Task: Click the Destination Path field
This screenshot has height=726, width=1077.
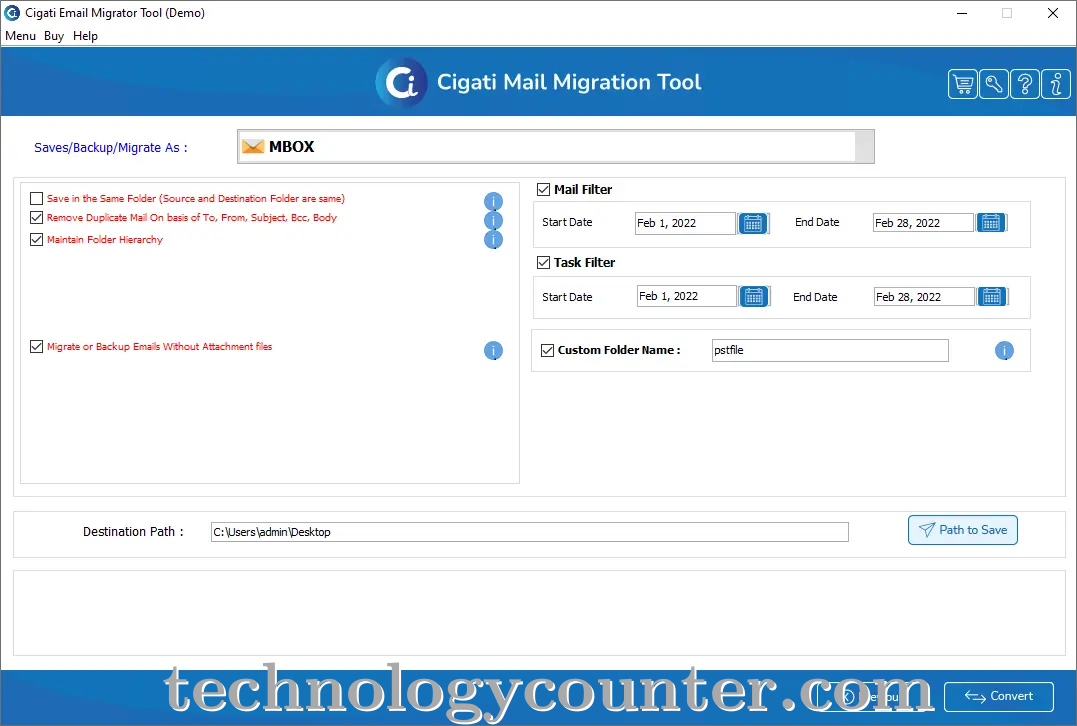Action: pyautogui.click(x=530, y=532)
